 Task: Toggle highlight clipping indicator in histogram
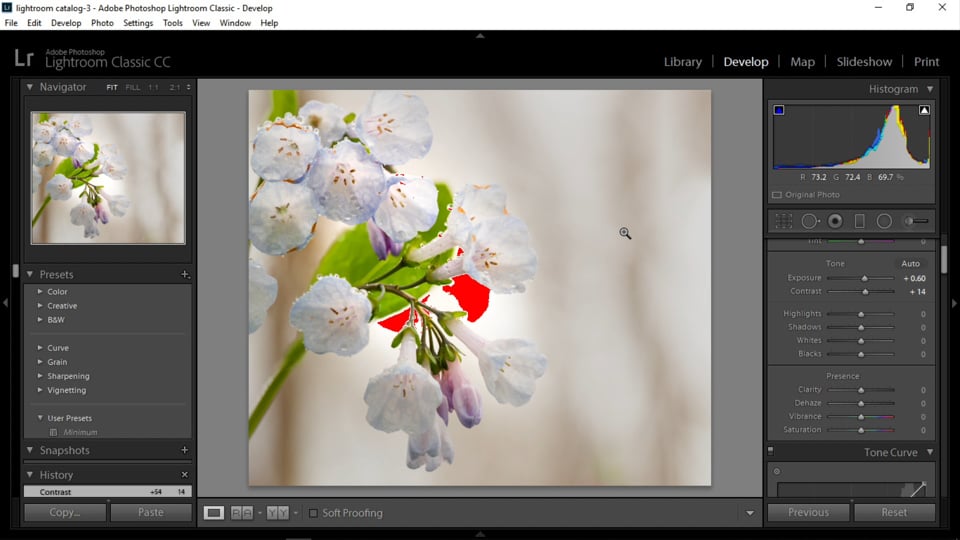[924, 110]
